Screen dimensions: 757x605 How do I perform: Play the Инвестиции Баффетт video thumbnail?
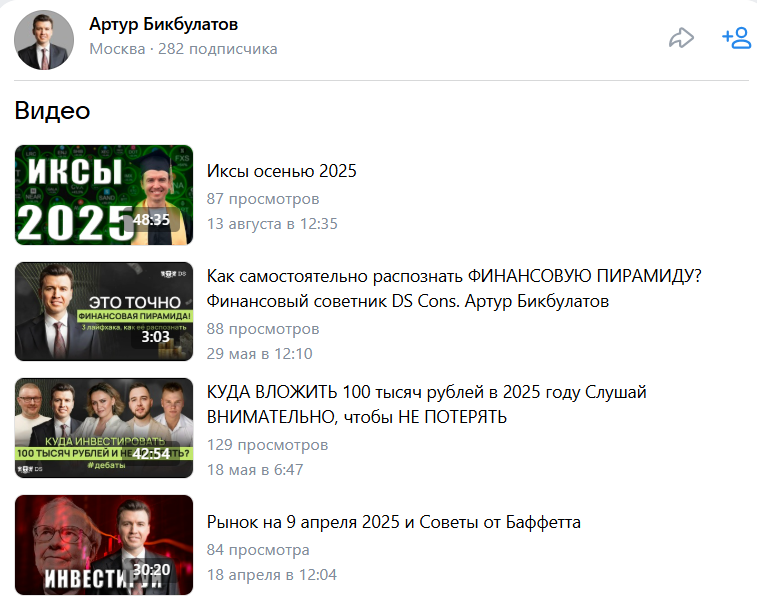click(104, 544)
